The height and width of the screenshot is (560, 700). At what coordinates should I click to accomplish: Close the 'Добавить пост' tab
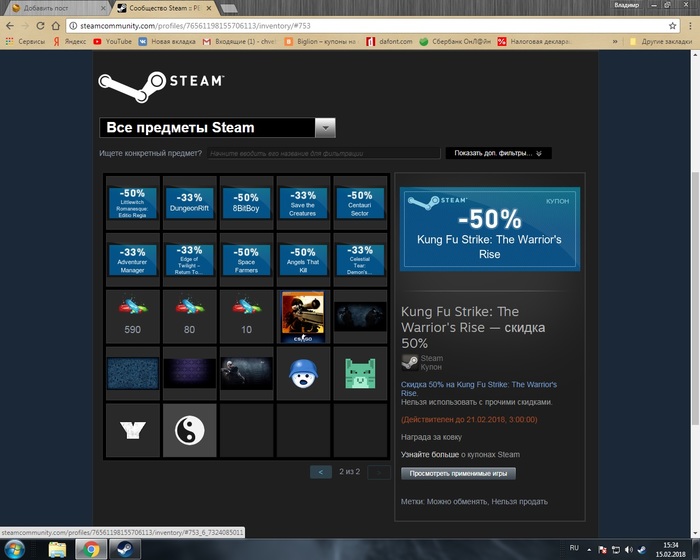point(103,8)
